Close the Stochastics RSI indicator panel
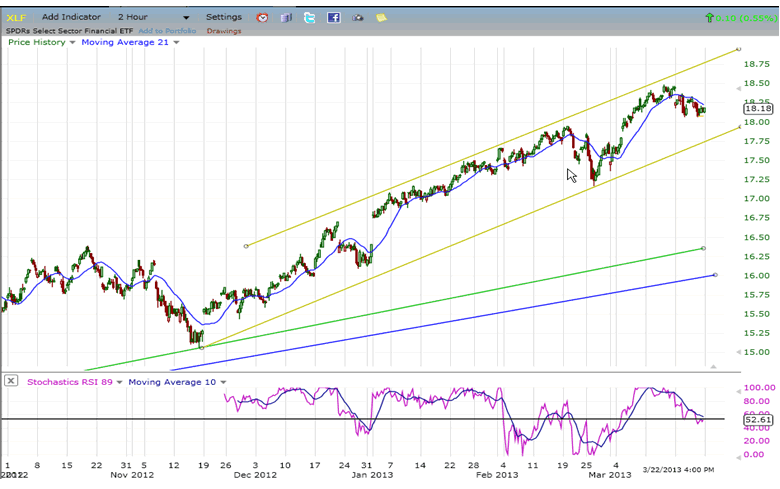Image resolution: width=780 pixels, height=489 pixels. [11, 381]
